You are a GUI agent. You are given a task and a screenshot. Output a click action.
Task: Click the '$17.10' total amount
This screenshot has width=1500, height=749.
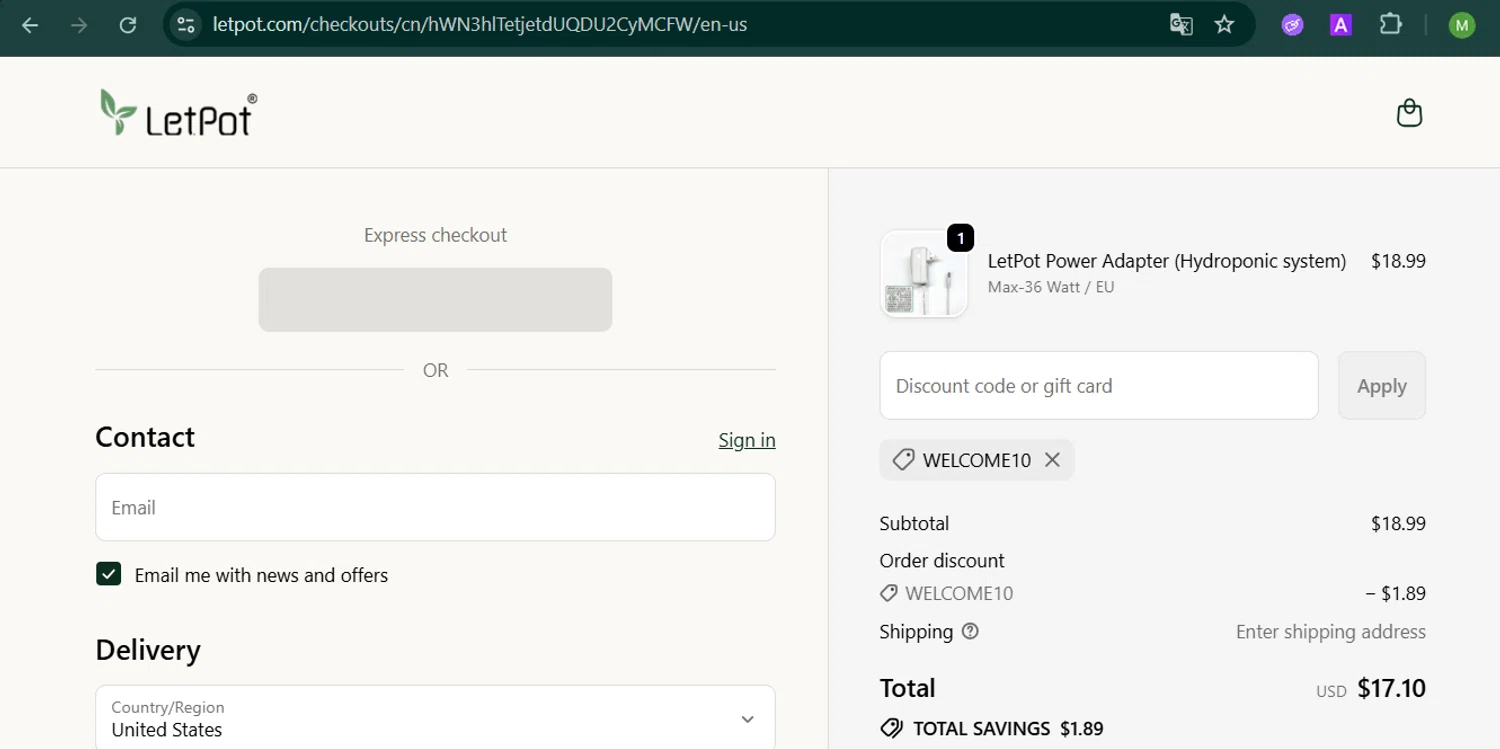(1391, 688)
